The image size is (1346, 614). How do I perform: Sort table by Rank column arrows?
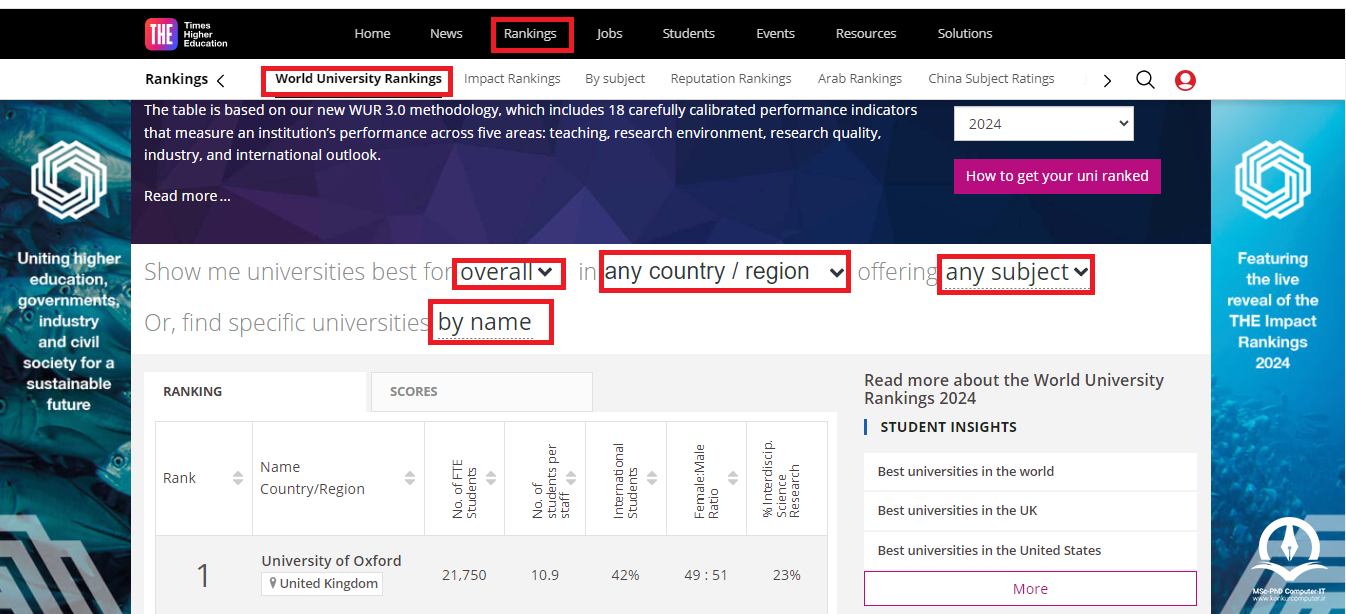pyautogui.click(x=238, y=478)
